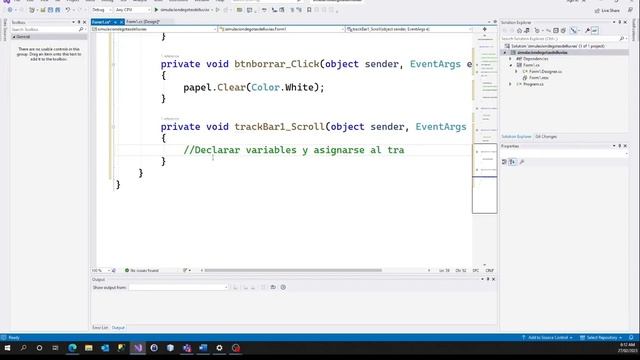Viewport: 640px width, 360px height.
Task: Switch to the Git Changes tab
Action: tap(546, 137)
